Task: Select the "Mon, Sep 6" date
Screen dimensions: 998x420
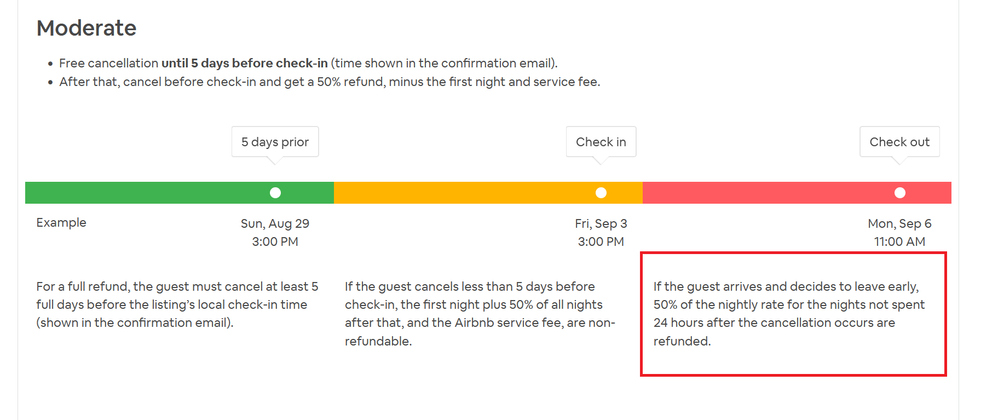Action: pyautogui.click(x=897, y=224)
